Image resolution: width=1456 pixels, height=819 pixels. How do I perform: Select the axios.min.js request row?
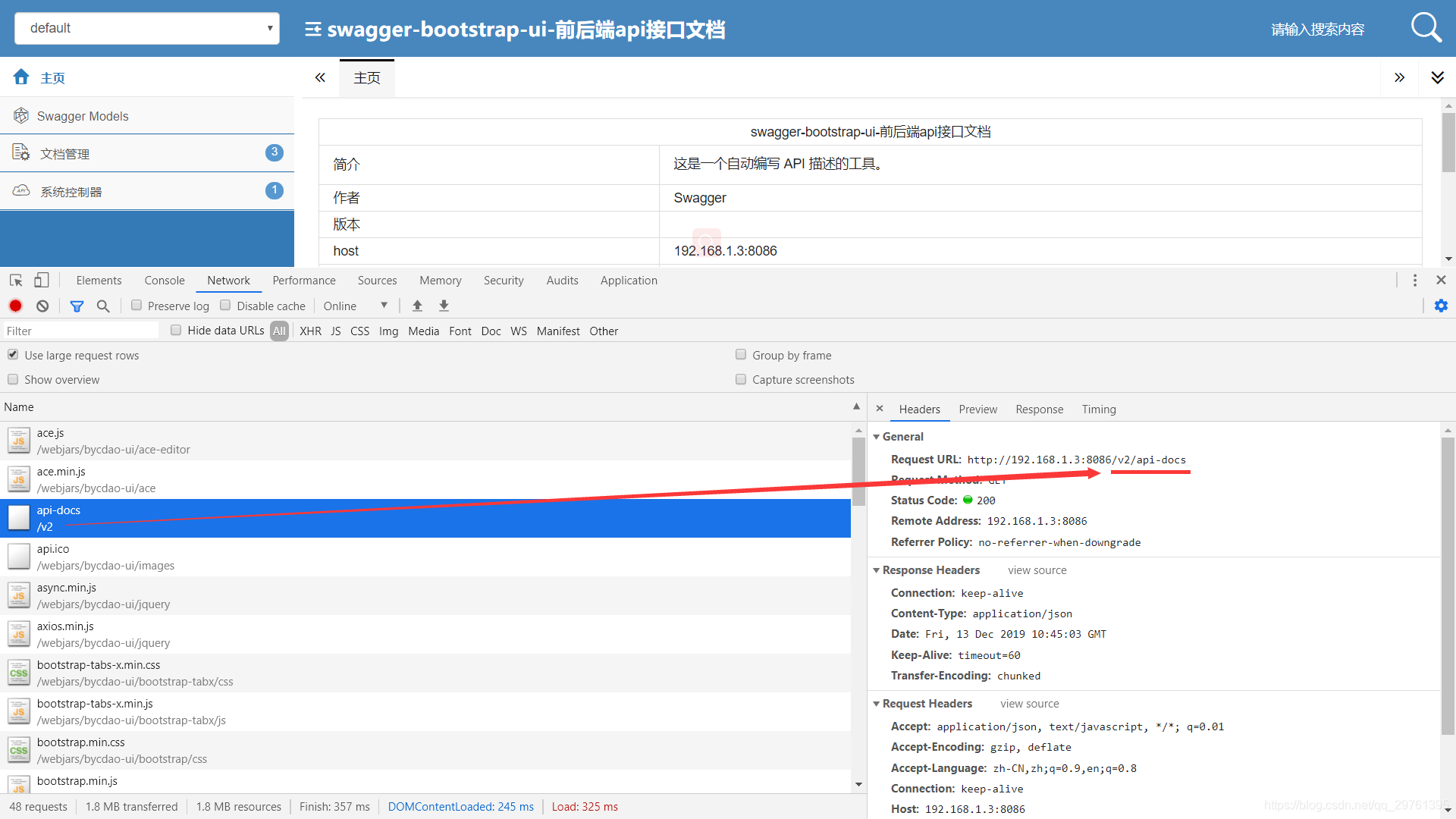pyautogui.click(x=425, y=634)
